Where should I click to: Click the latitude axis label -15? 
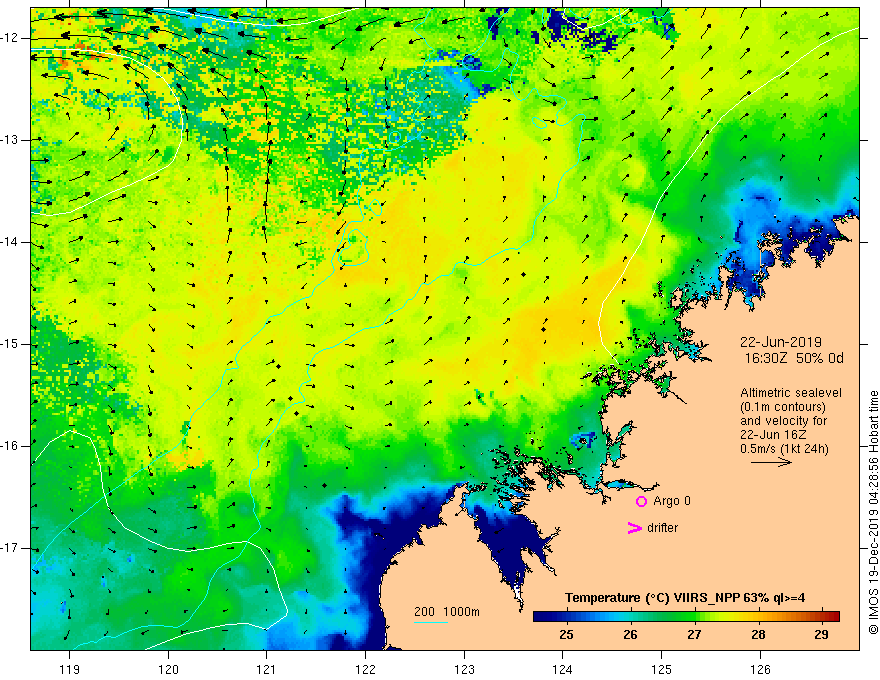(10, 344)
